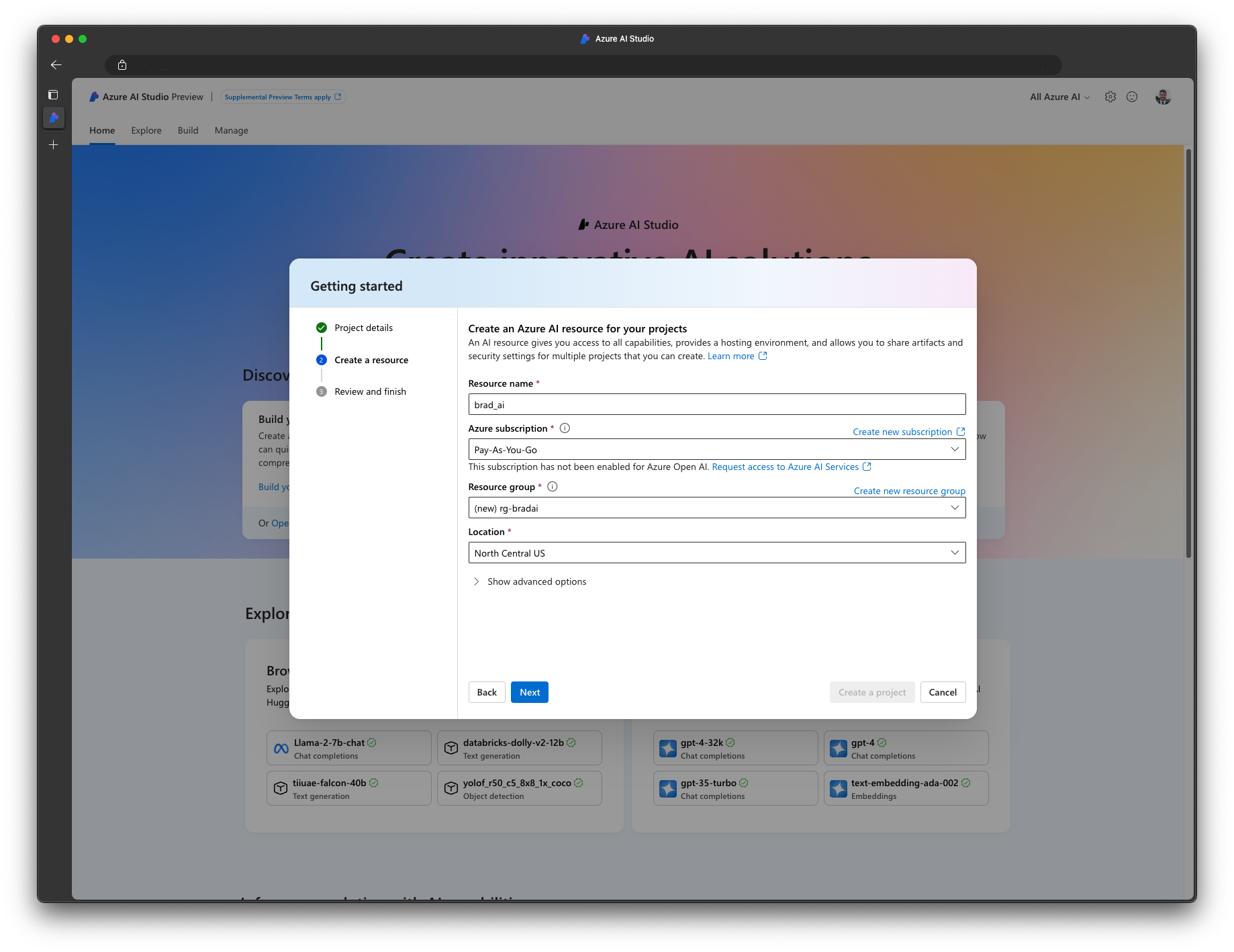Viewport: 1234px width, 952px height.
Task: Click the disabled Create a project button
Action: [x=872, y=692]
